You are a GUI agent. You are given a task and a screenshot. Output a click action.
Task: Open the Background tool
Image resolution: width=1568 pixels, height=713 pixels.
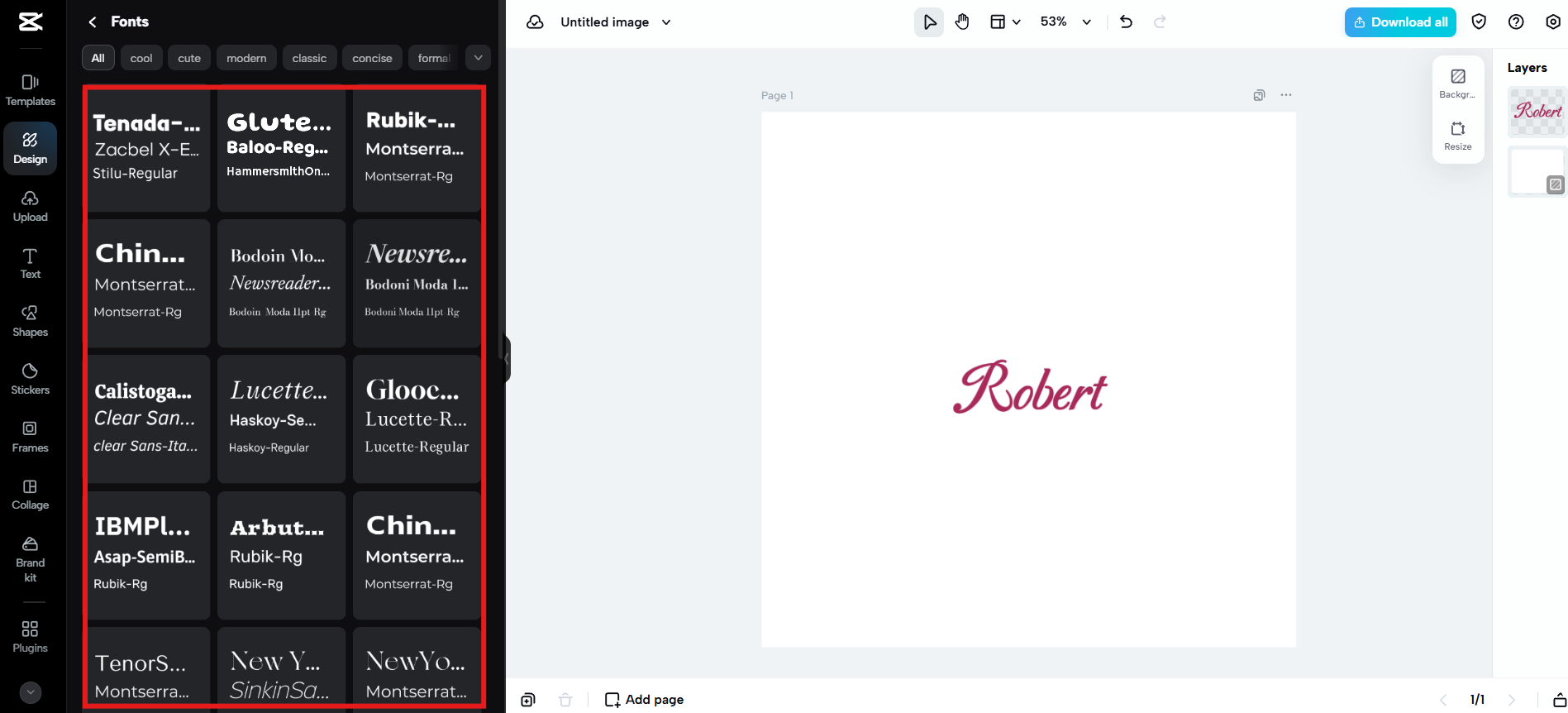[x=1458, y=84]
